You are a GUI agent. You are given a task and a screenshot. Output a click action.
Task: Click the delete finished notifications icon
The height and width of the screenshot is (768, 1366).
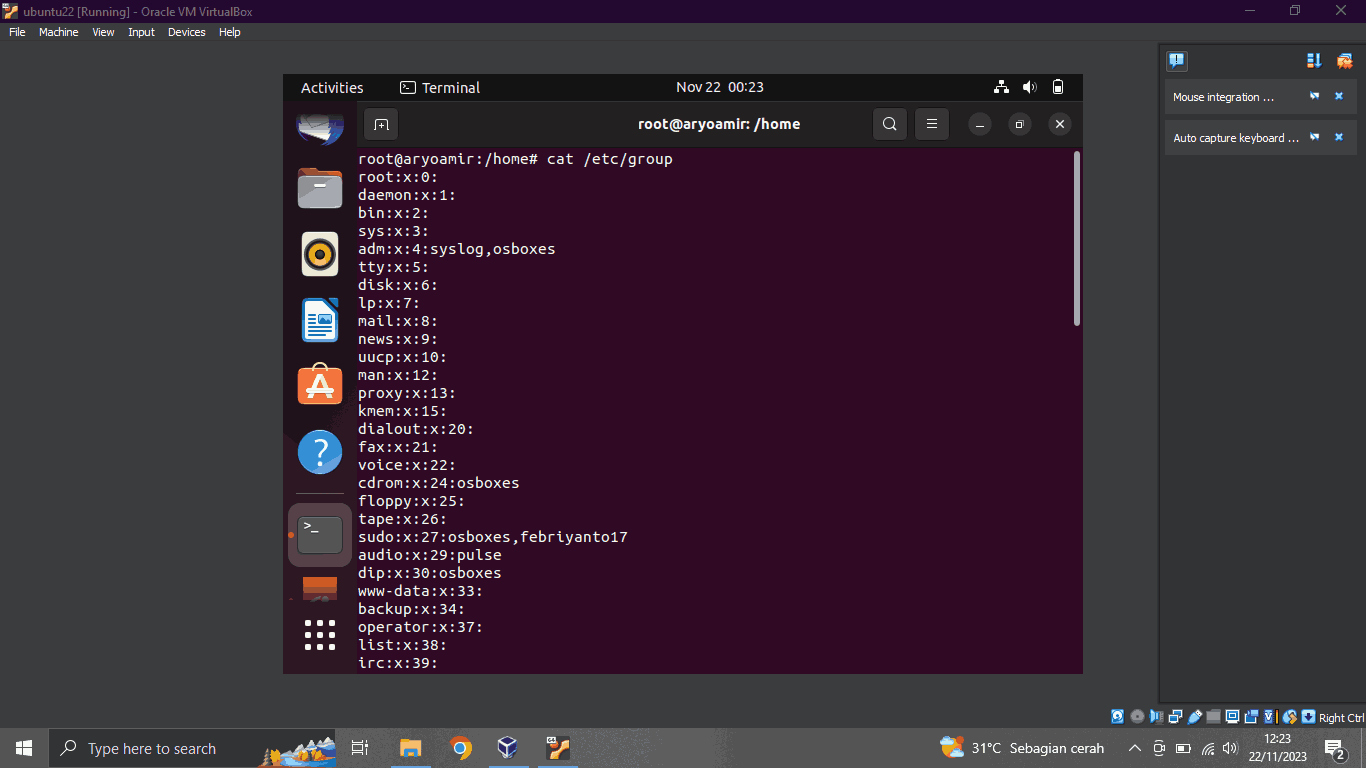click(x=1344, y=61)
